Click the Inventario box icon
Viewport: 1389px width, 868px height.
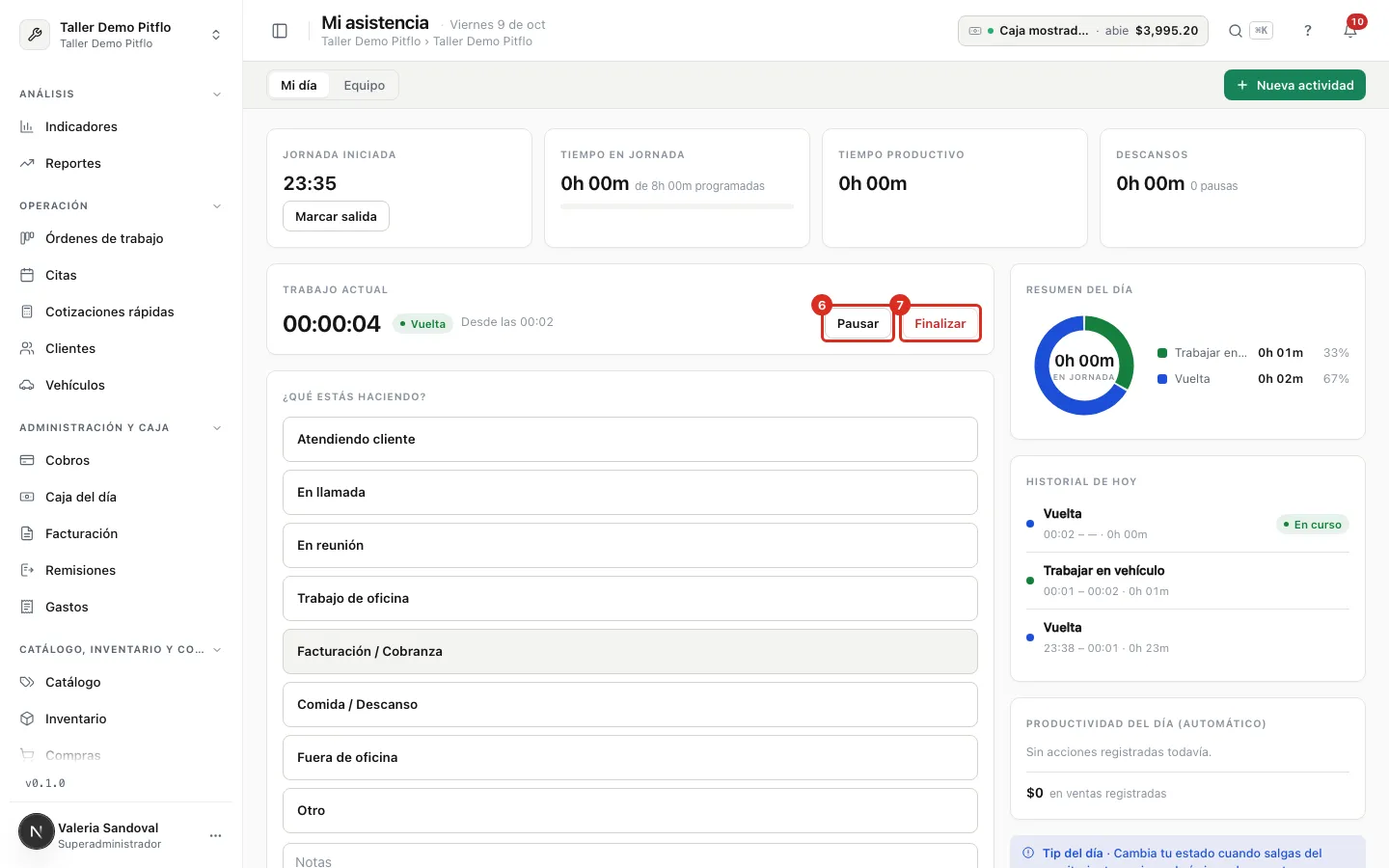tap(27, 719)
